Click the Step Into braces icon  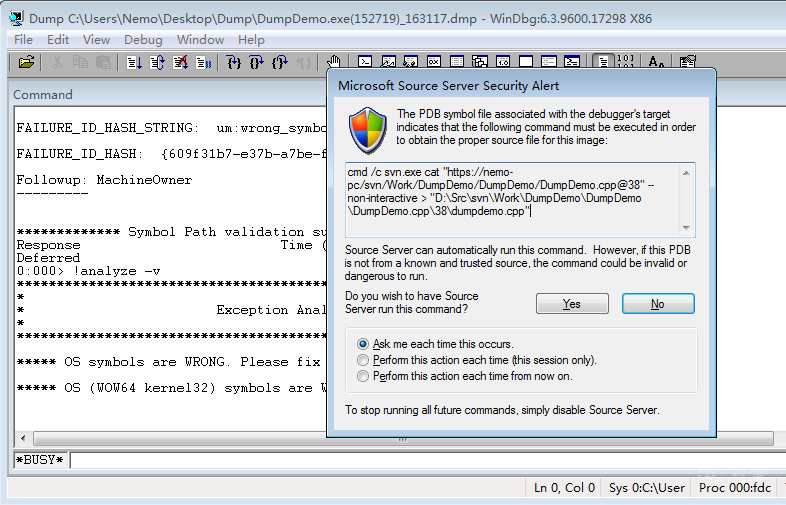(x=234, y=62)
